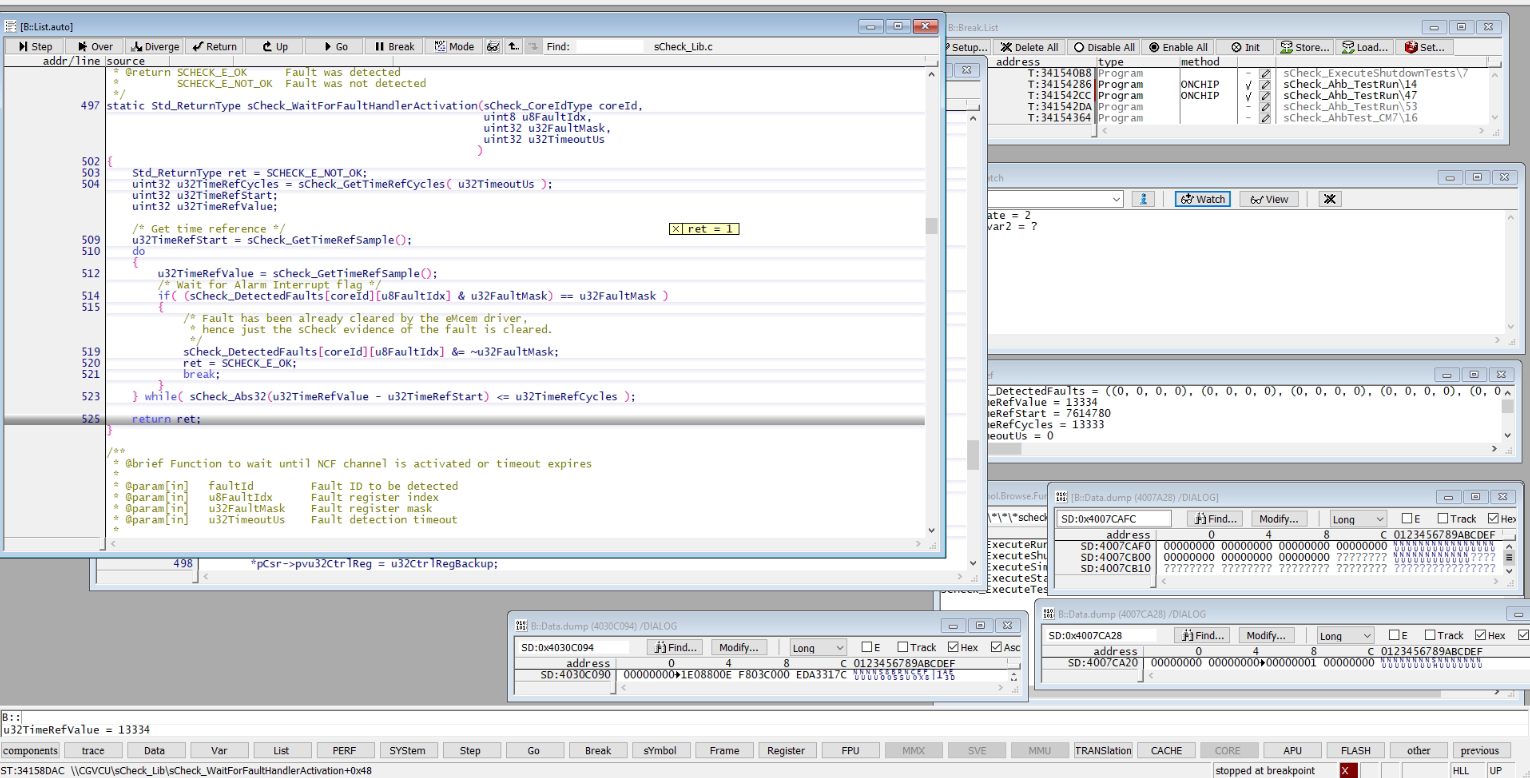The width and height of the screenshot is (1530, 778).
Task: Click the Step button in List toolbar
Action: (36, 46)
